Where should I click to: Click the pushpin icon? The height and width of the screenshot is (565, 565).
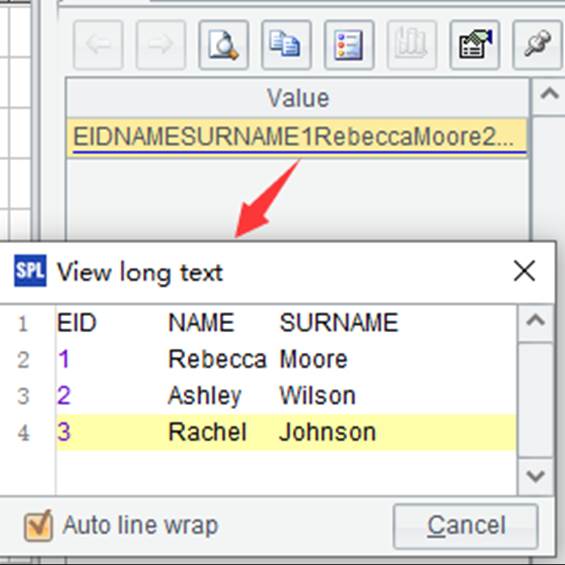pos(537,45)
